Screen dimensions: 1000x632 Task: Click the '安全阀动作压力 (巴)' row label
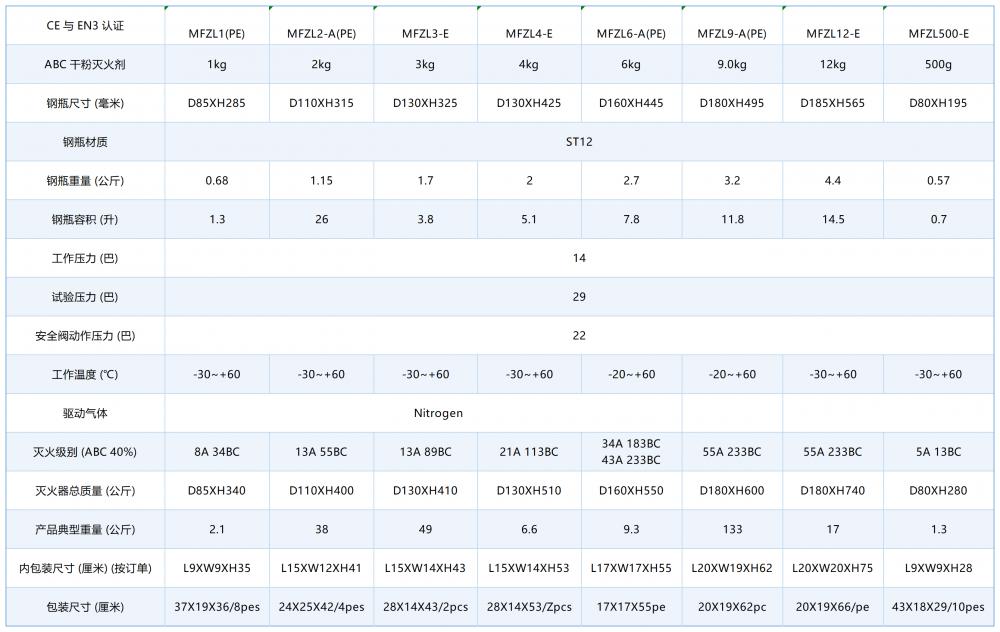[85, 336]
